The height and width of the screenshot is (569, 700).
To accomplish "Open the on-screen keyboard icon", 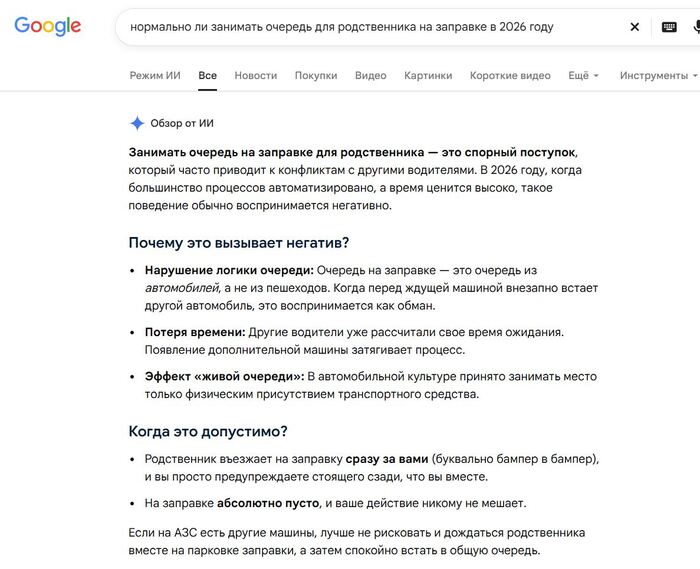I will coord(669,27).
